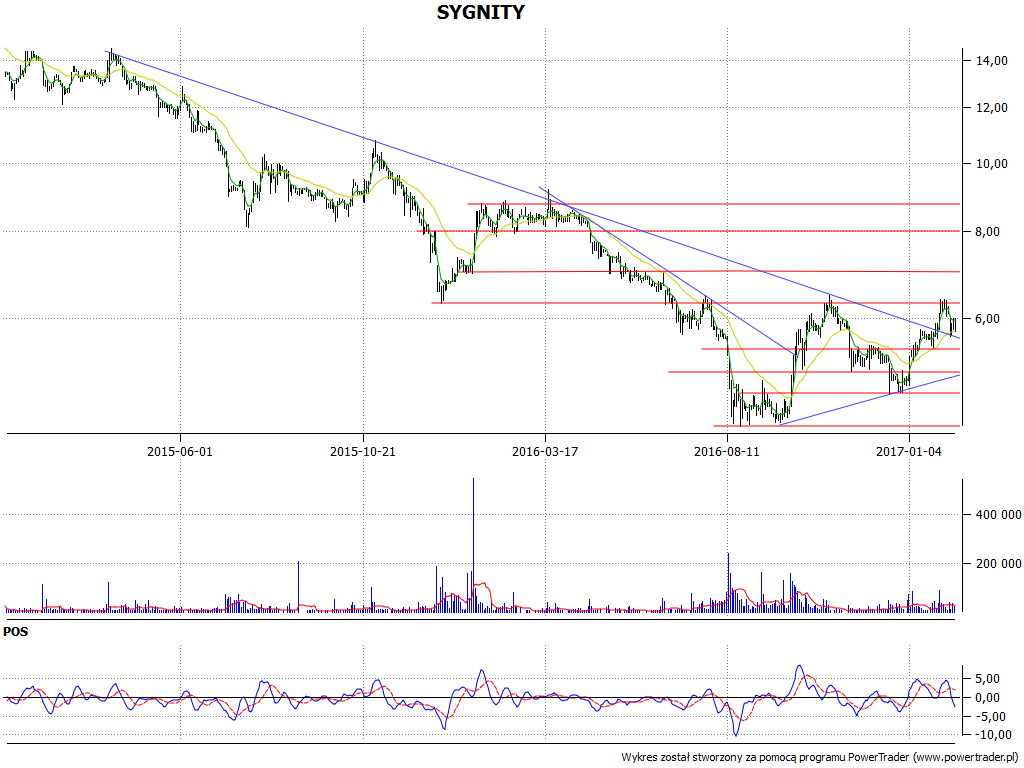
Task: Click the 2016-08-11 date label
Action: [727, 451]
